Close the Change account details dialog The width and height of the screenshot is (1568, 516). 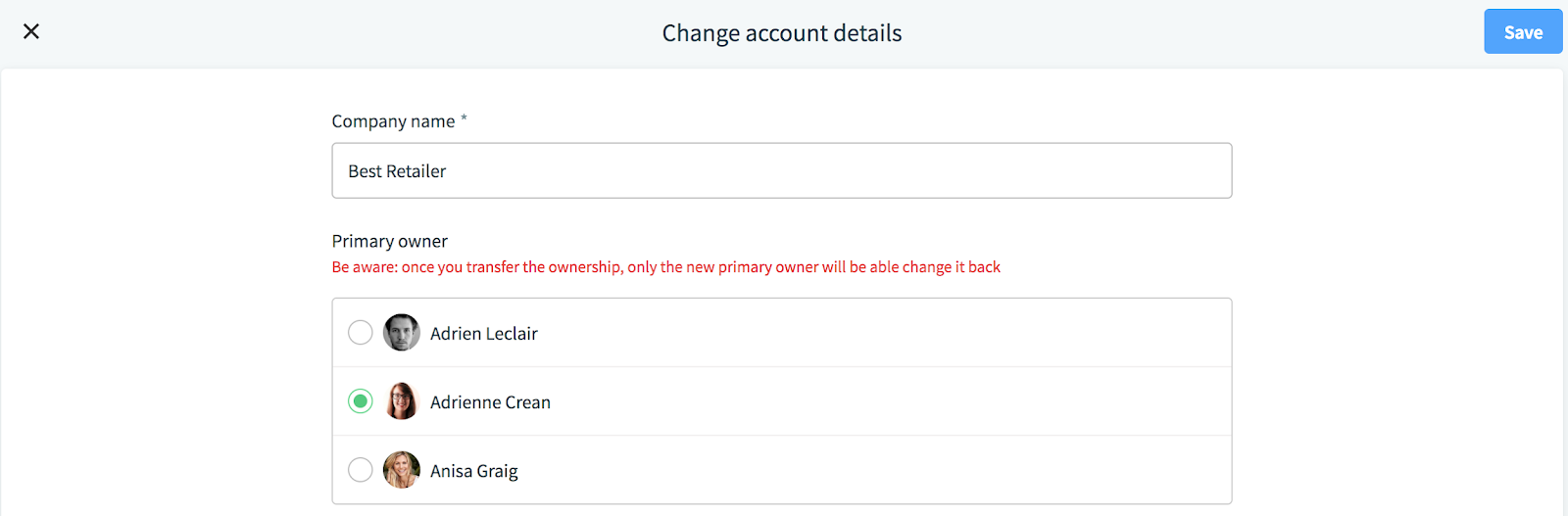tap(31, 31)
